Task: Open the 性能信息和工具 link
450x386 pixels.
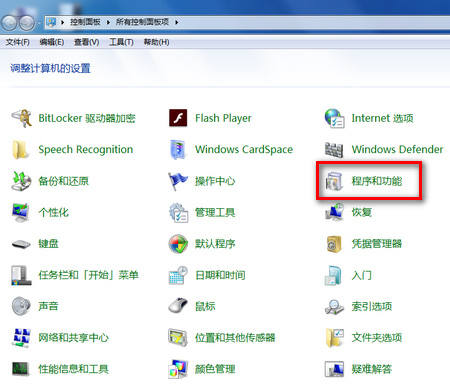Action: (74, 369)
